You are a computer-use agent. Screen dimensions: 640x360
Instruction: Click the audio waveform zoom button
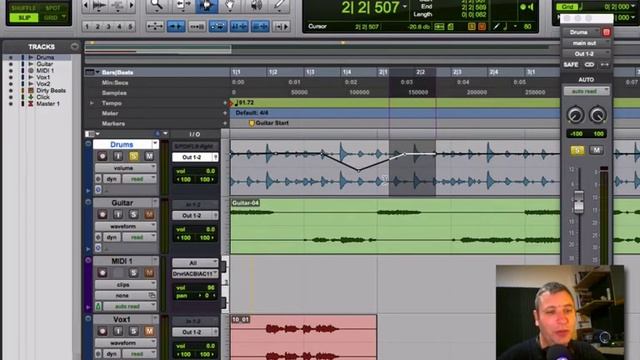[x=99, y=5]
